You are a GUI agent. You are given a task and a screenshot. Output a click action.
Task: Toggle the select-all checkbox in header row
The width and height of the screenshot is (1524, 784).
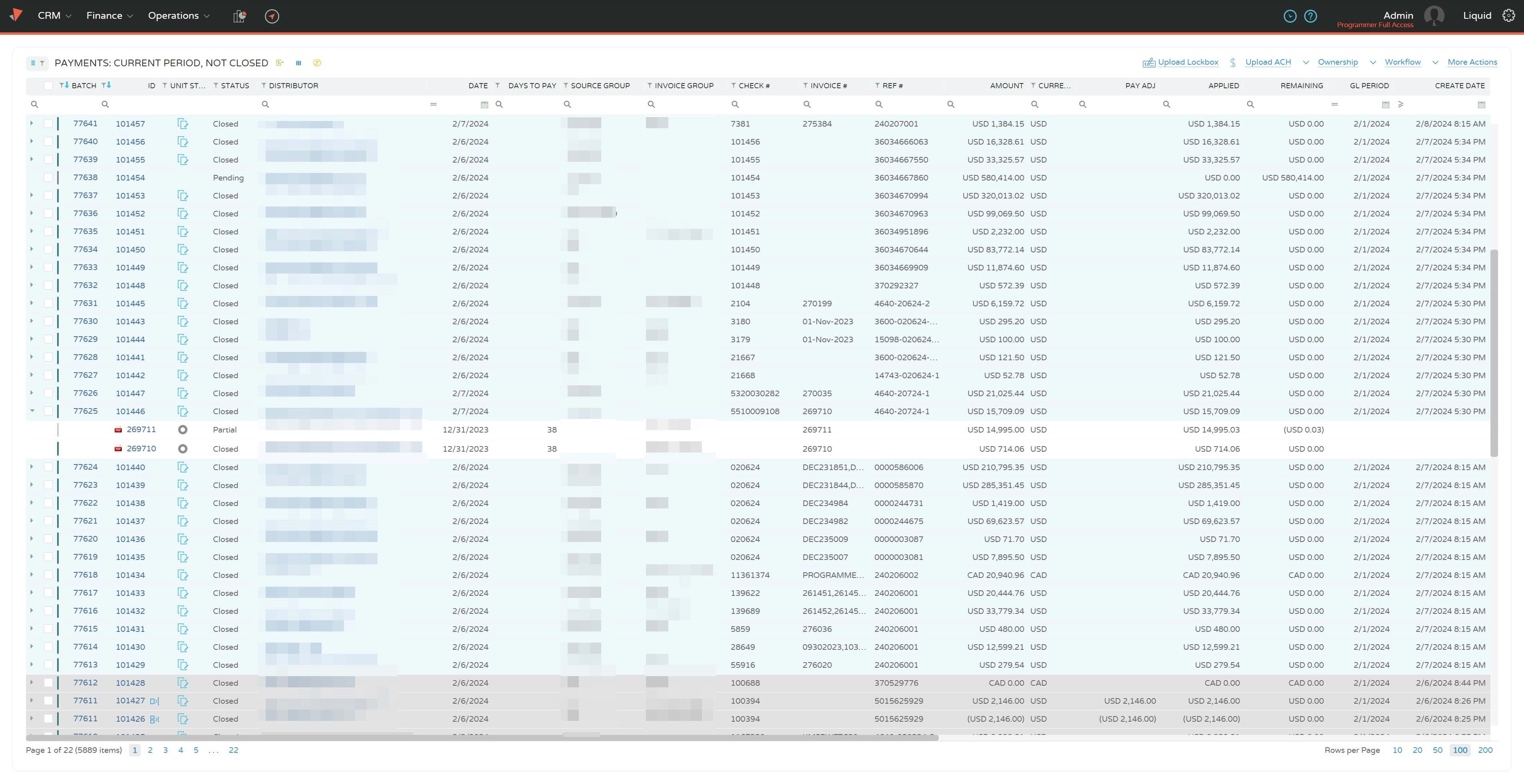coord(48,86)
